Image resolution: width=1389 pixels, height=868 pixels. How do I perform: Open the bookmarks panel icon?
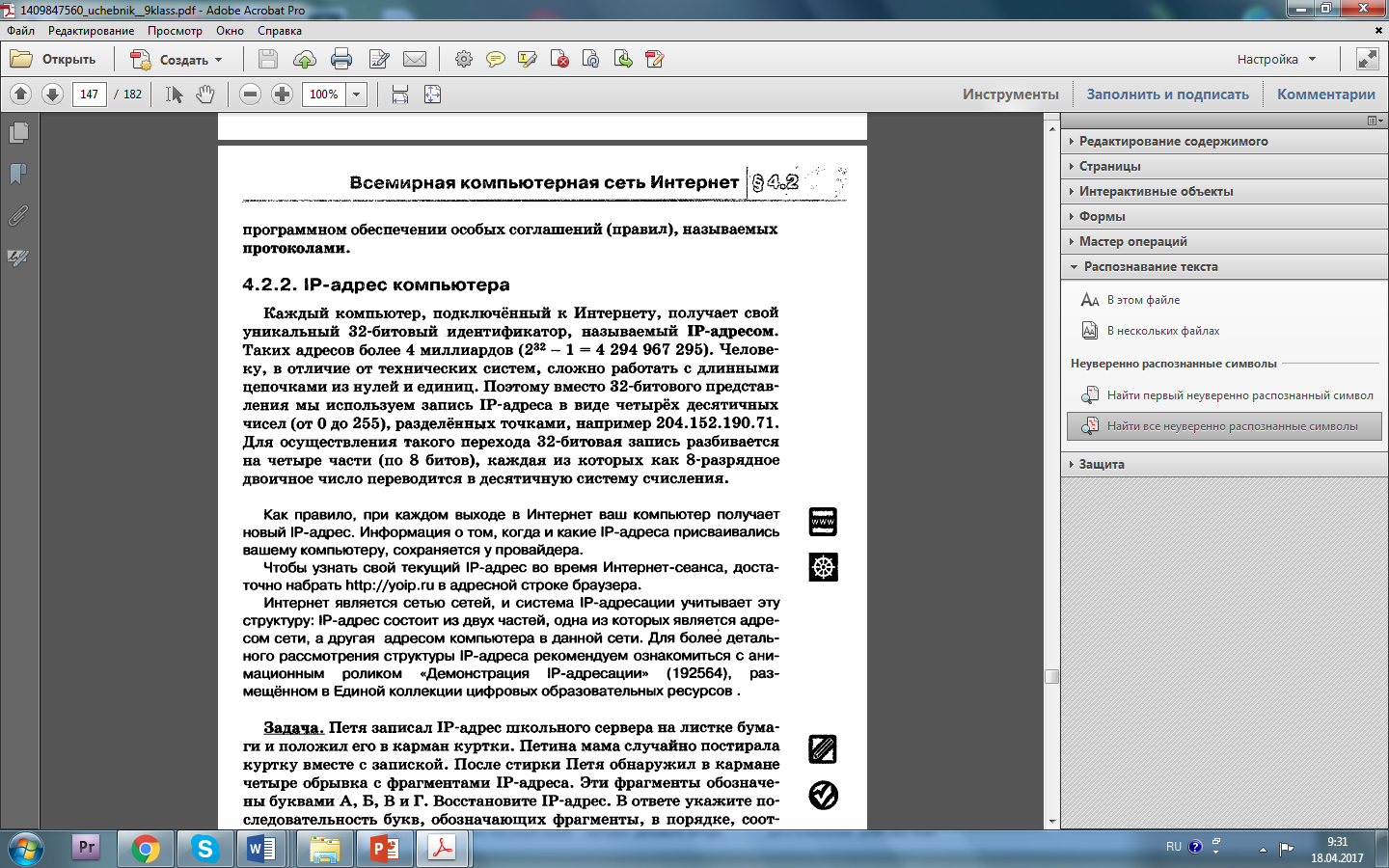click(18, 175)
